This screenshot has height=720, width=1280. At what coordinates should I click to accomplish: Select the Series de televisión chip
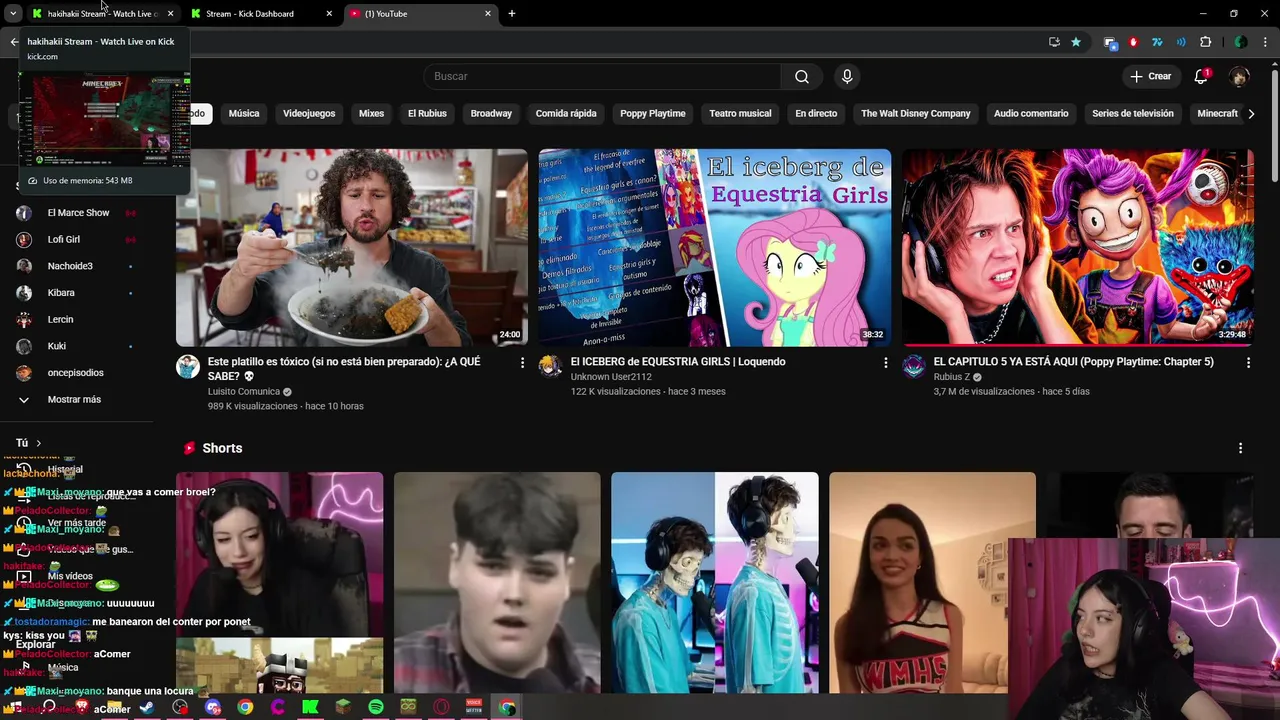pyautogui.click(x=1133, y=114)
